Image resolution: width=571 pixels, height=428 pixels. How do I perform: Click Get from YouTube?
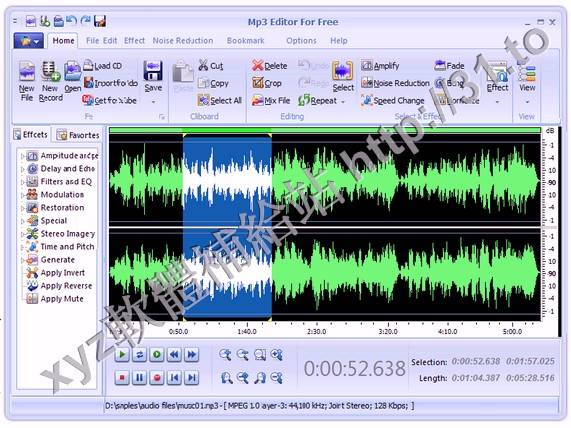tap(110, 100)
